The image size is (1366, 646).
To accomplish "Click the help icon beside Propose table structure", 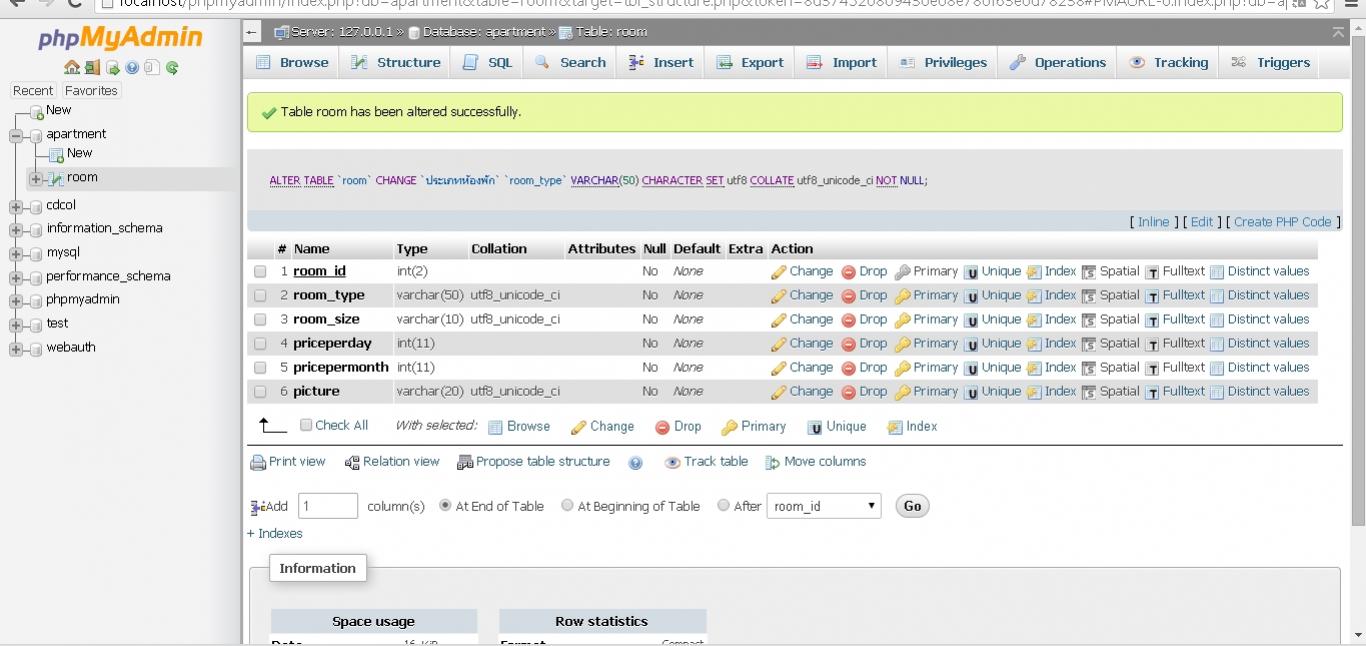I will point(636,463).
